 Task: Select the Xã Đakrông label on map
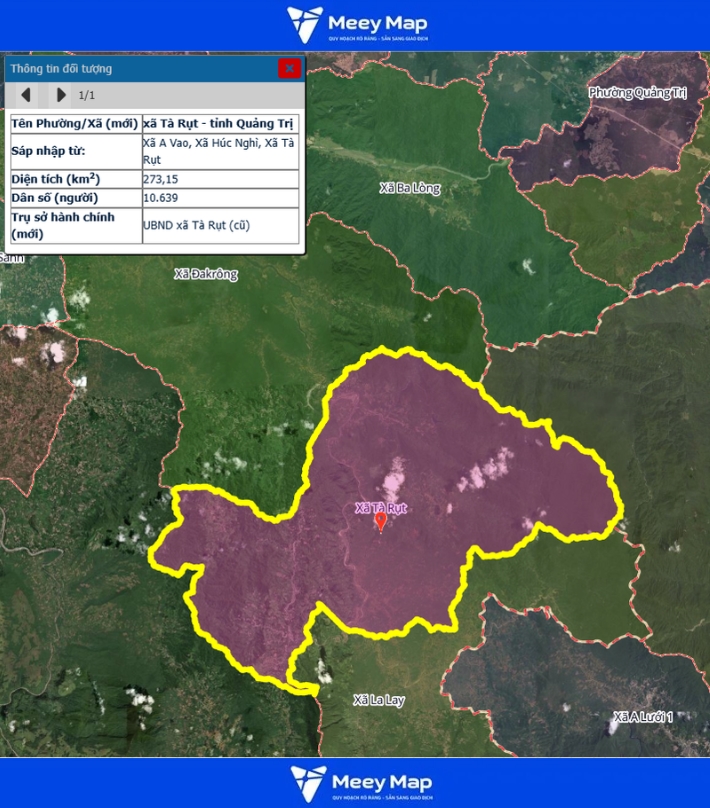click(206, 274)
